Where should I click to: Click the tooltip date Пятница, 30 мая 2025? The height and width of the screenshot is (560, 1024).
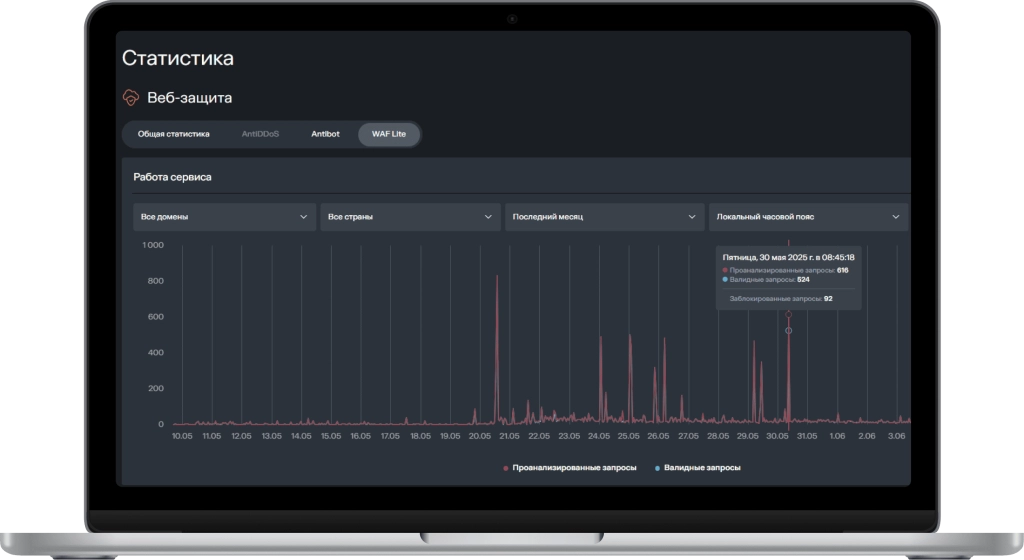[788, 257]
